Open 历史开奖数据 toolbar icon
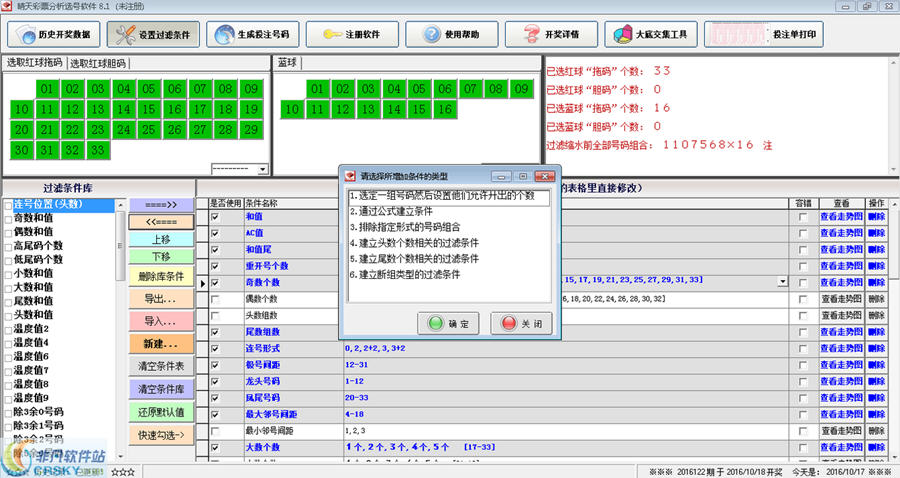This screenshot has height=478, width=900. click(x=25, y=34)
